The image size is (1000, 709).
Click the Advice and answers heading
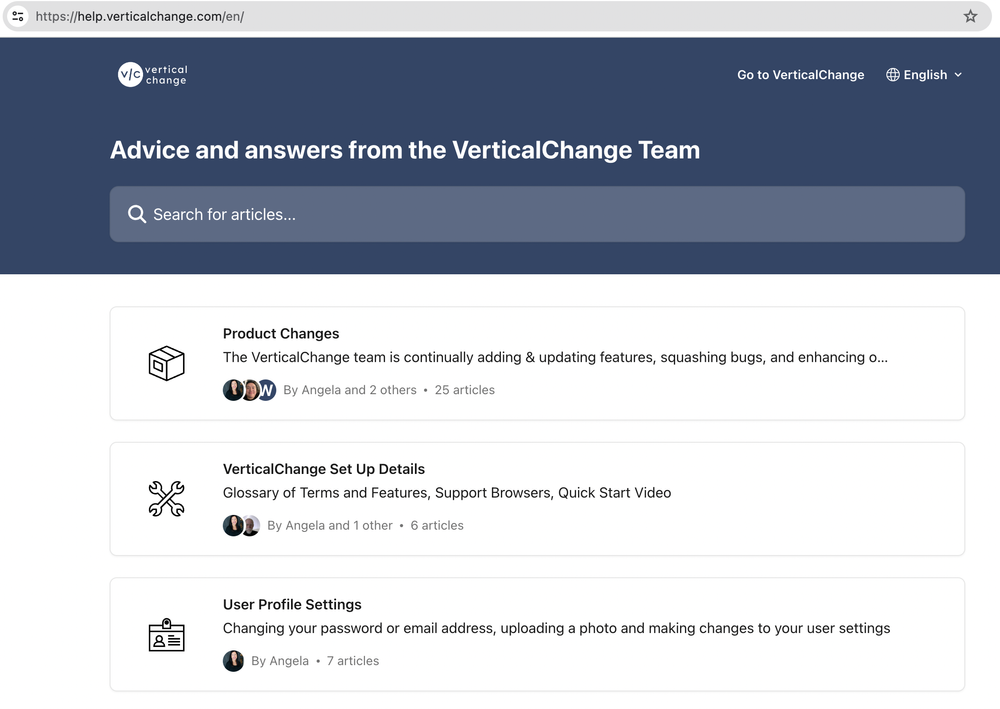point(405,150)
